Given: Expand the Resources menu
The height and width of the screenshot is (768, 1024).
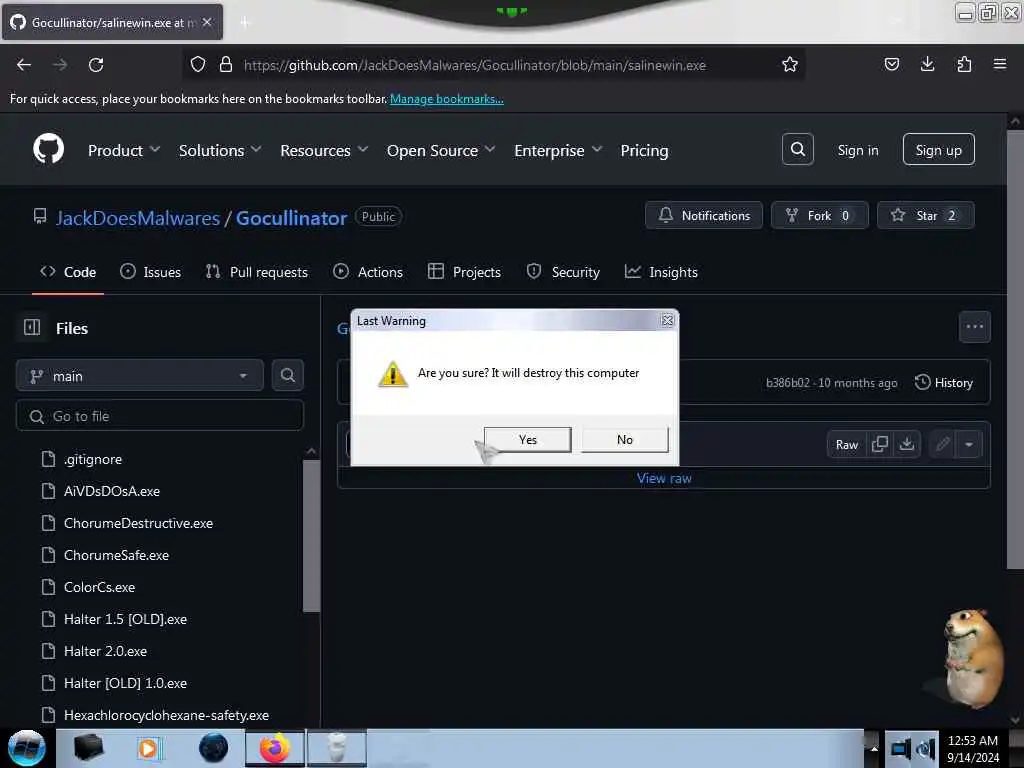Looking at the screenshot, I should (x=324, y=150).
